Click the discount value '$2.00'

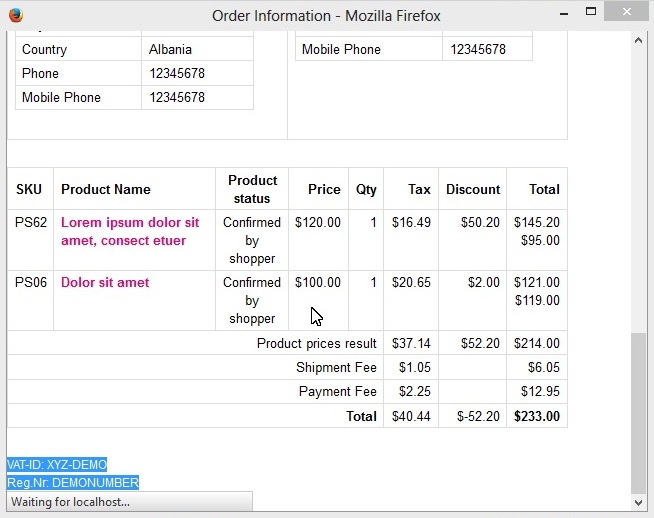click(x=484, y=282)
